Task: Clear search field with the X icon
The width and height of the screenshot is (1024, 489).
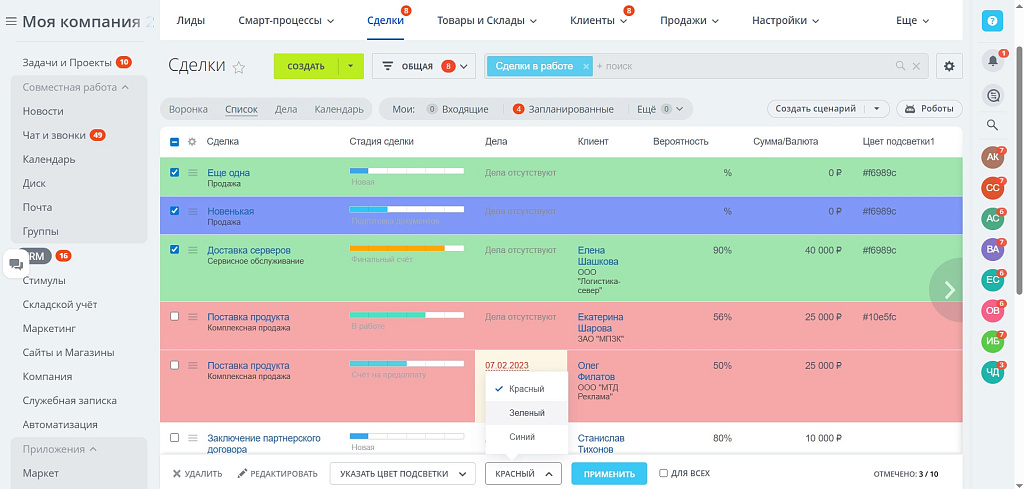Action: pos(915,66)
